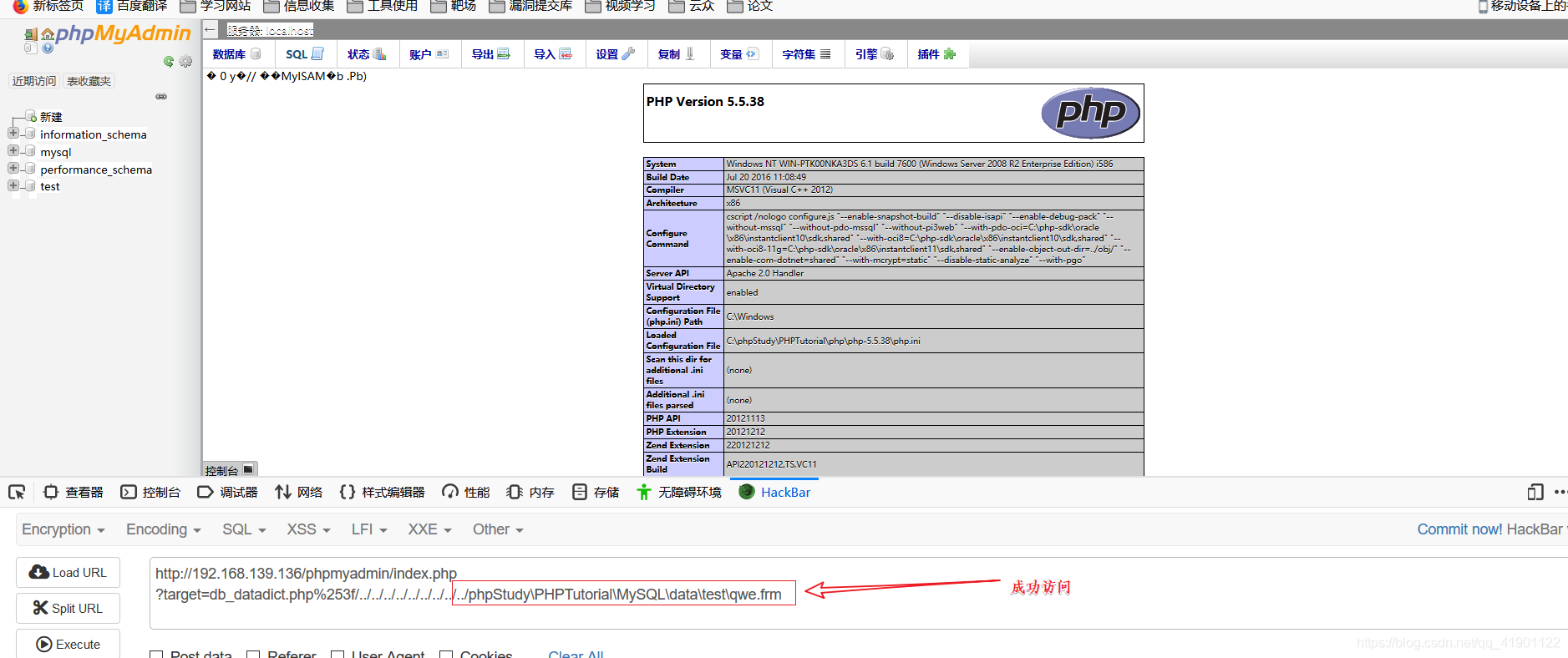Open the HackBar Encryption dropdown

(63, 529)
